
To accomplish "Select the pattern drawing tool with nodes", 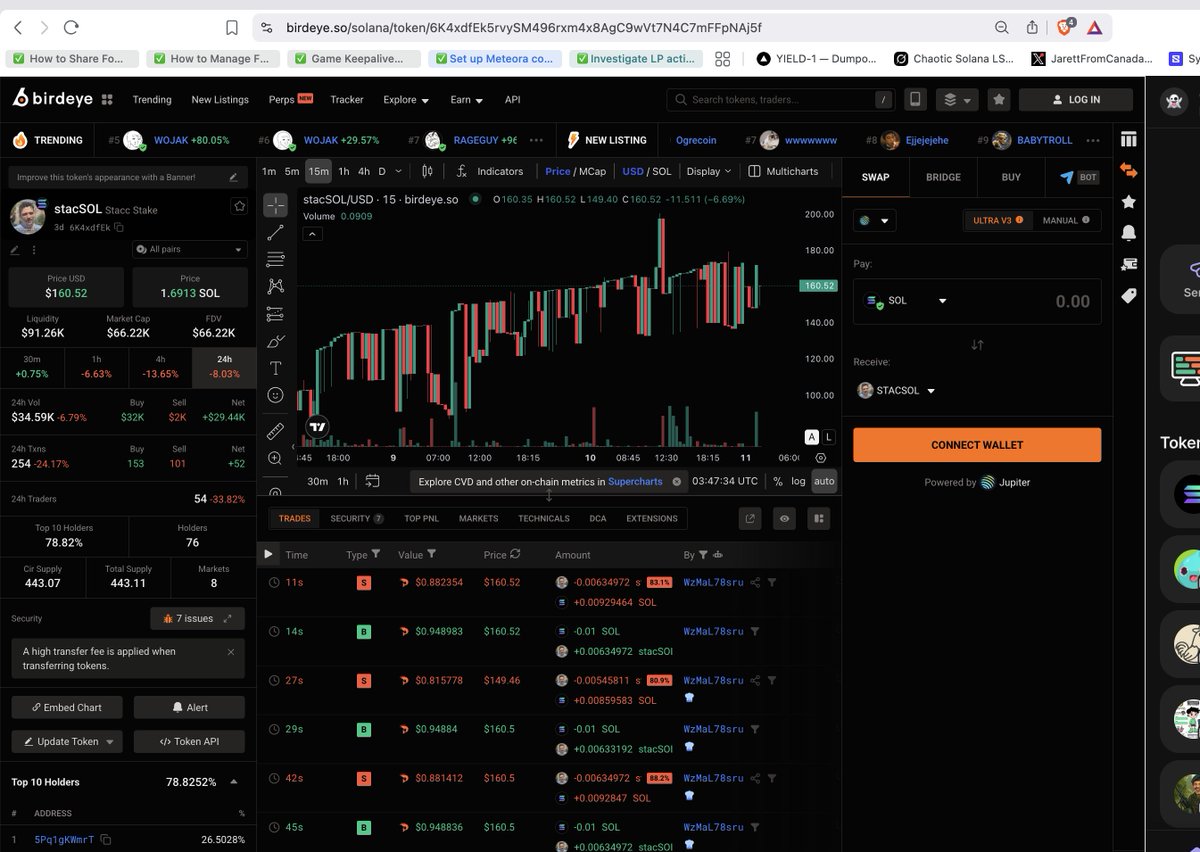I will (x=276, y=287).
